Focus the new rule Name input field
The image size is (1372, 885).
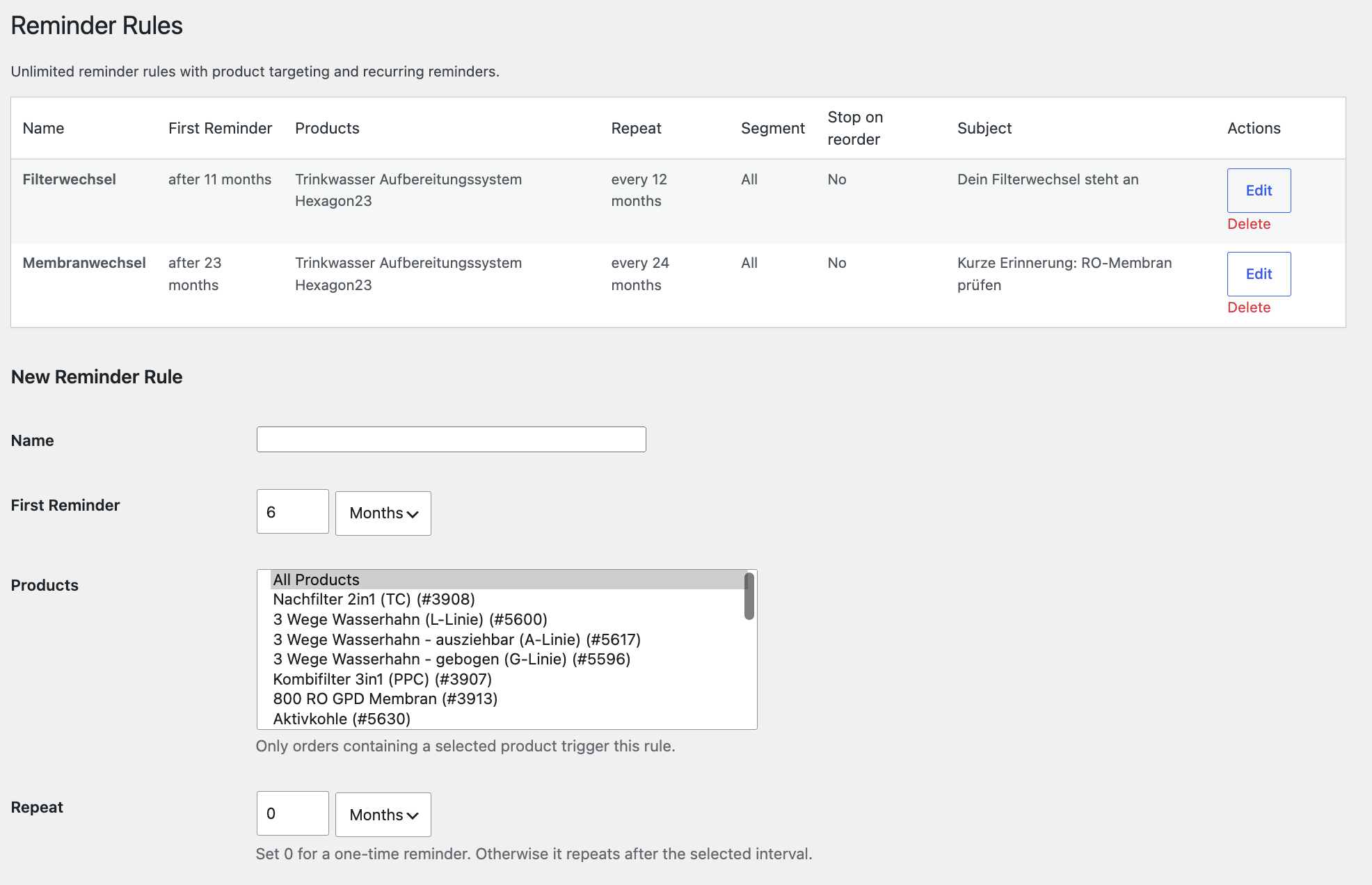click(451, 440)
